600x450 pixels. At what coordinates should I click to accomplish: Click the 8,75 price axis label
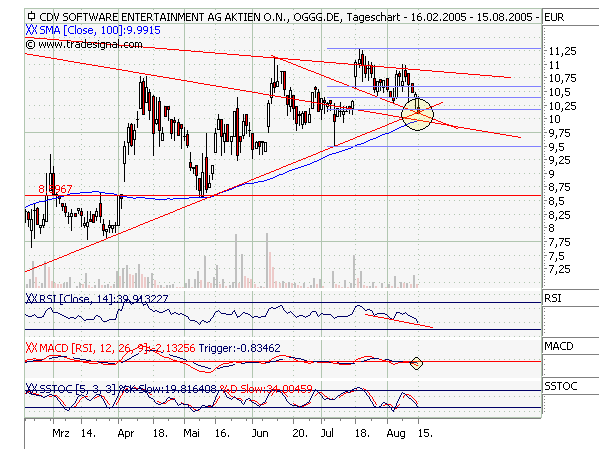click(x=559, y=188)
